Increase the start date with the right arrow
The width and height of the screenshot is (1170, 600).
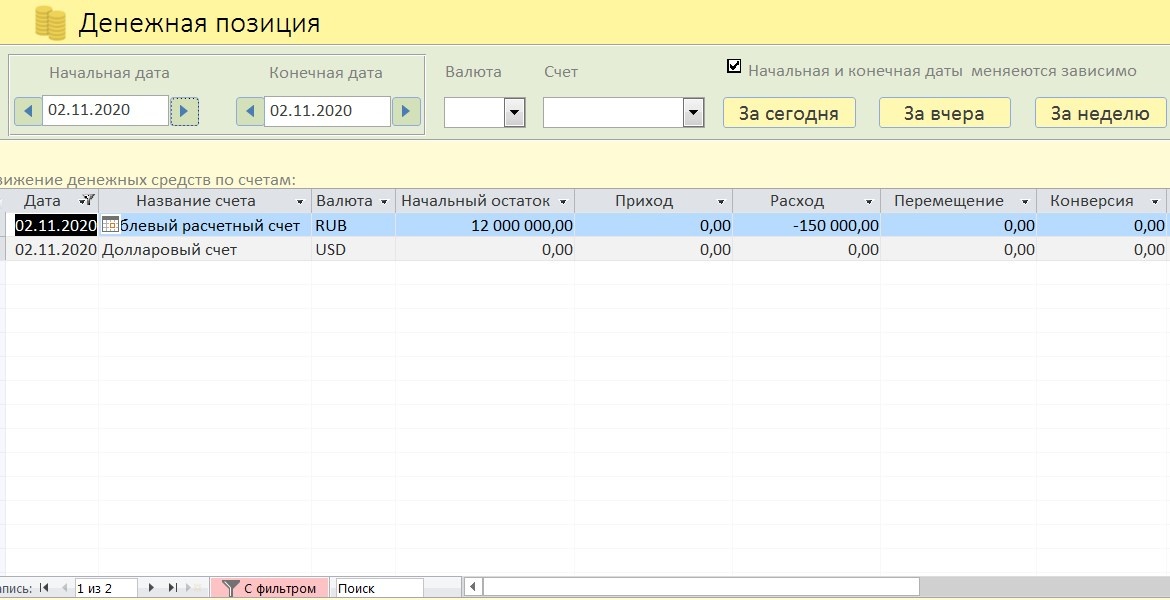[184, 111]
